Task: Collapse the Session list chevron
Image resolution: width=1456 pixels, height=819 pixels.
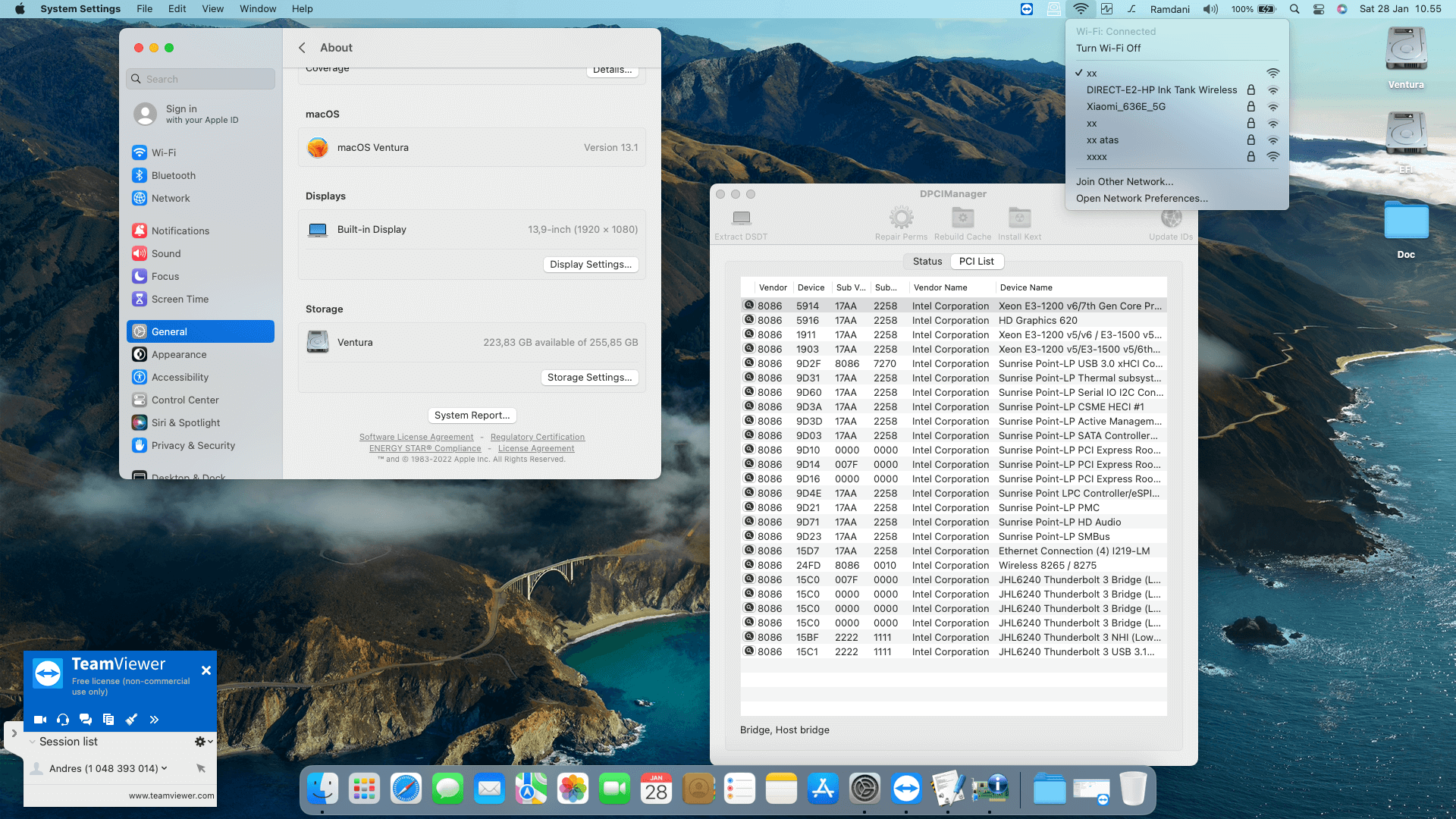Action: [33, 742]
